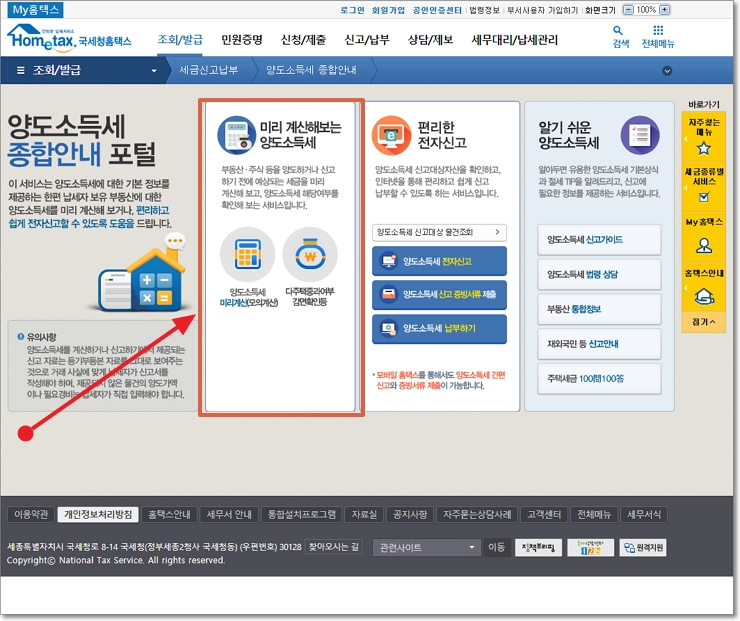
Task: Expand the breadcrumb bar down arrow
Action: click(667, 71)
